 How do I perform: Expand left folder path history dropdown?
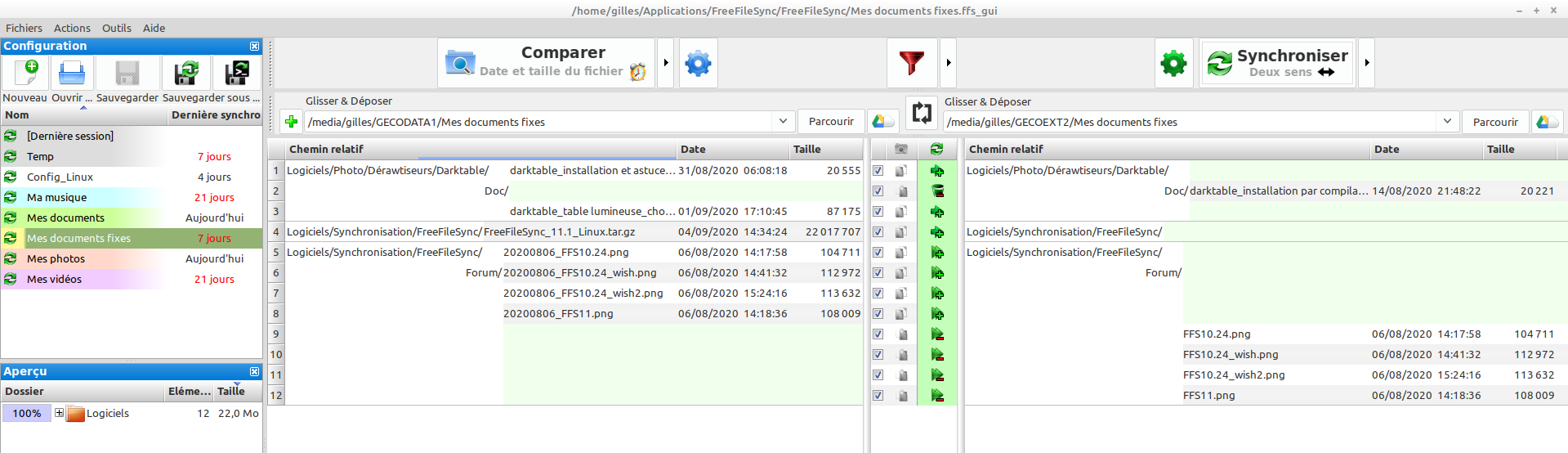pyautogui.click(x=783, y=122)
